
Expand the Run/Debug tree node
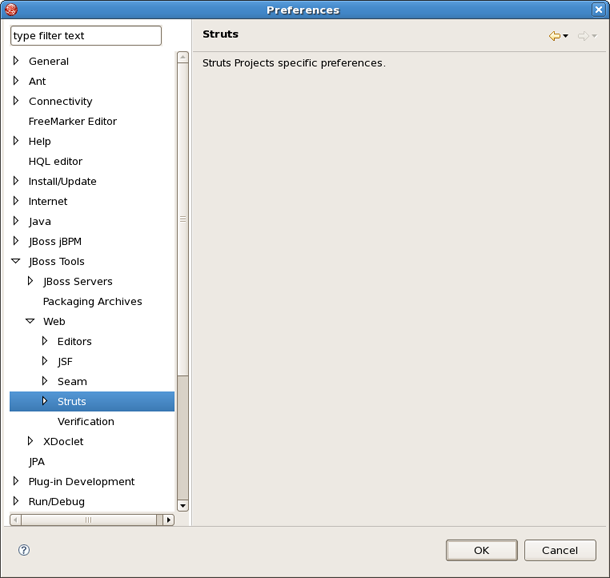[16, 501]
